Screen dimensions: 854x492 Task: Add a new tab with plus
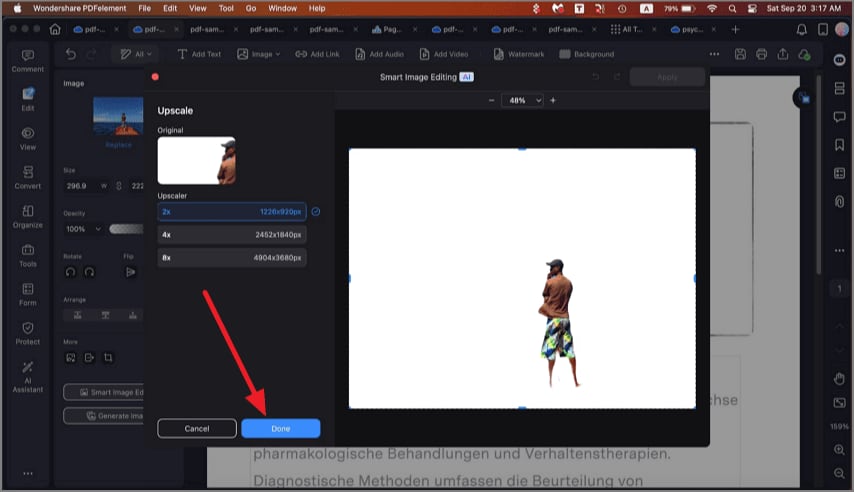(735, 29)
